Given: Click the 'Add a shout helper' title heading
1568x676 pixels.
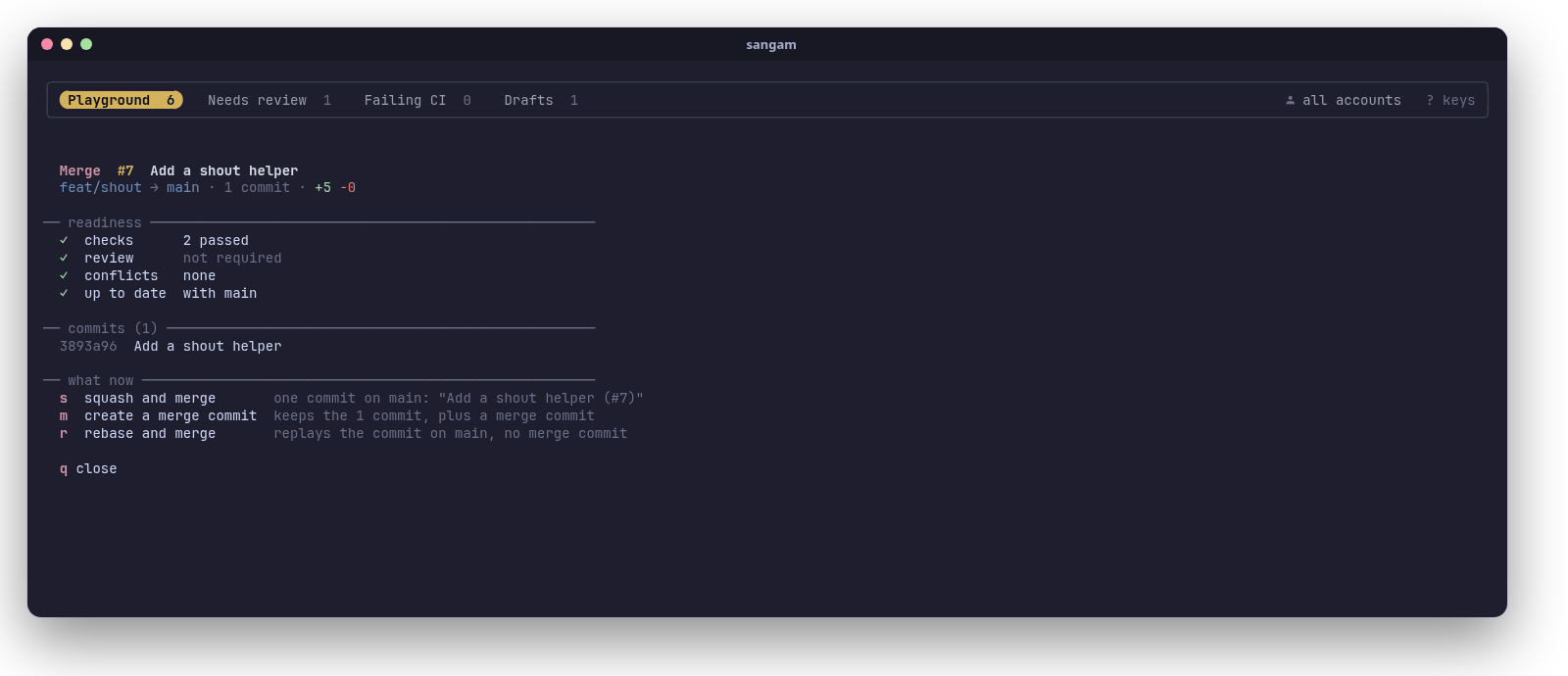Looking at the screenshot, I should (224, 170).
